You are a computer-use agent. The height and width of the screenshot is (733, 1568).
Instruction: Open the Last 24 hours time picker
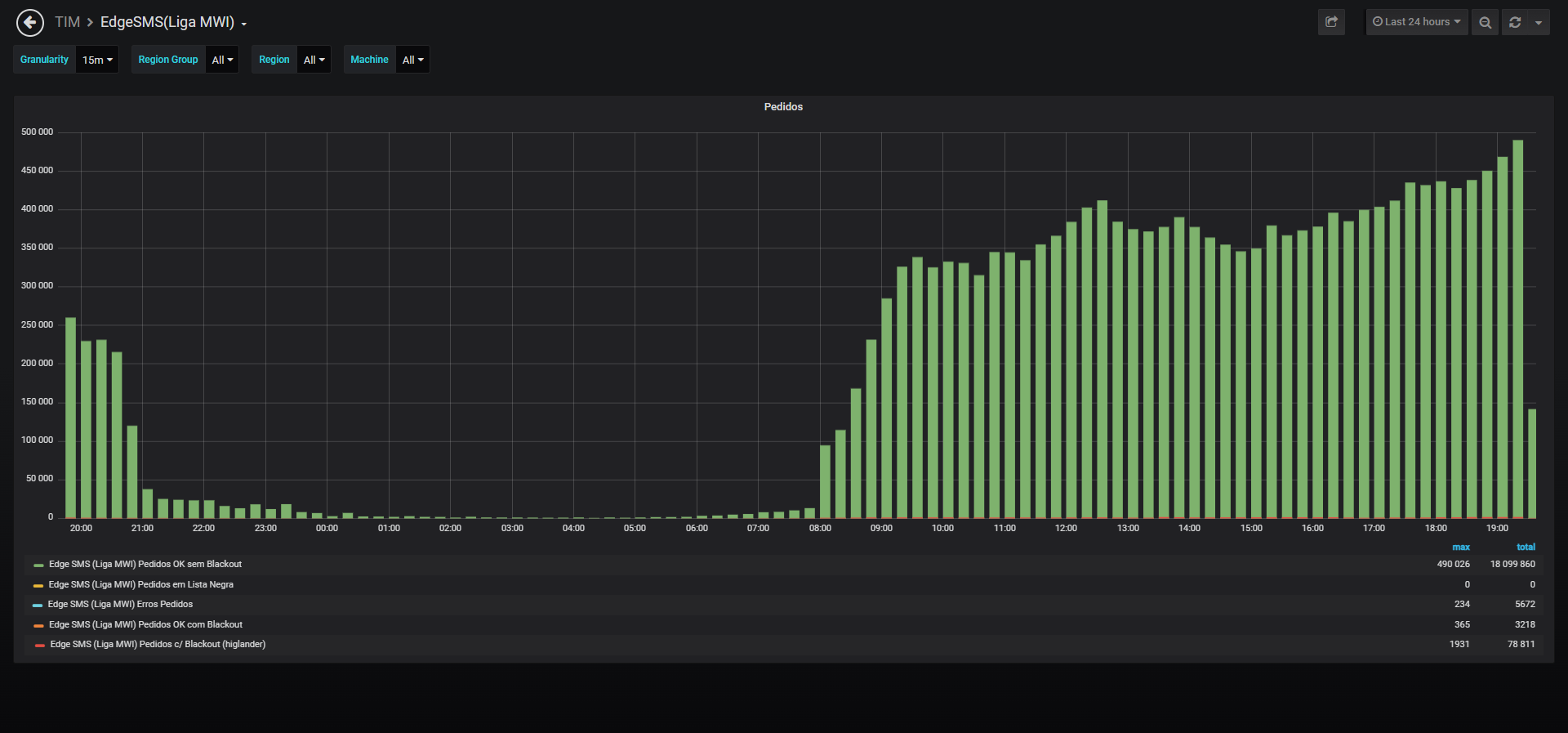(x=1417, y=22)
